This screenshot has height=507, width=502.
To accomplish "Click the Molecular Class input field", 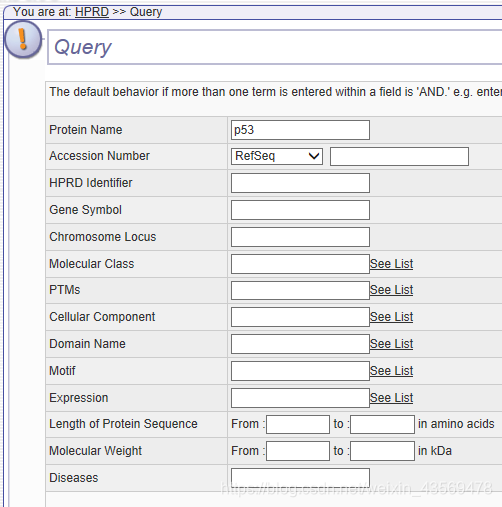I will [300, 264].
